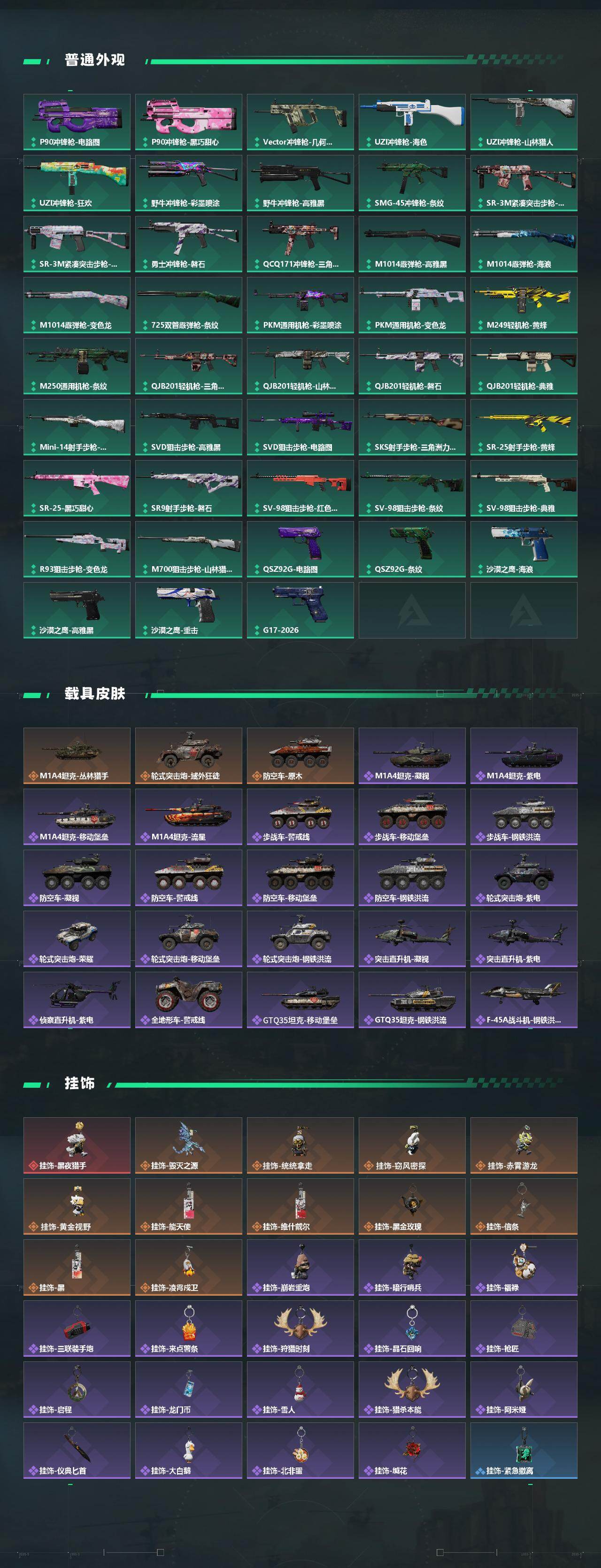Select the P90冲锋枪-电路图 skin tile

tap(77, 122)
